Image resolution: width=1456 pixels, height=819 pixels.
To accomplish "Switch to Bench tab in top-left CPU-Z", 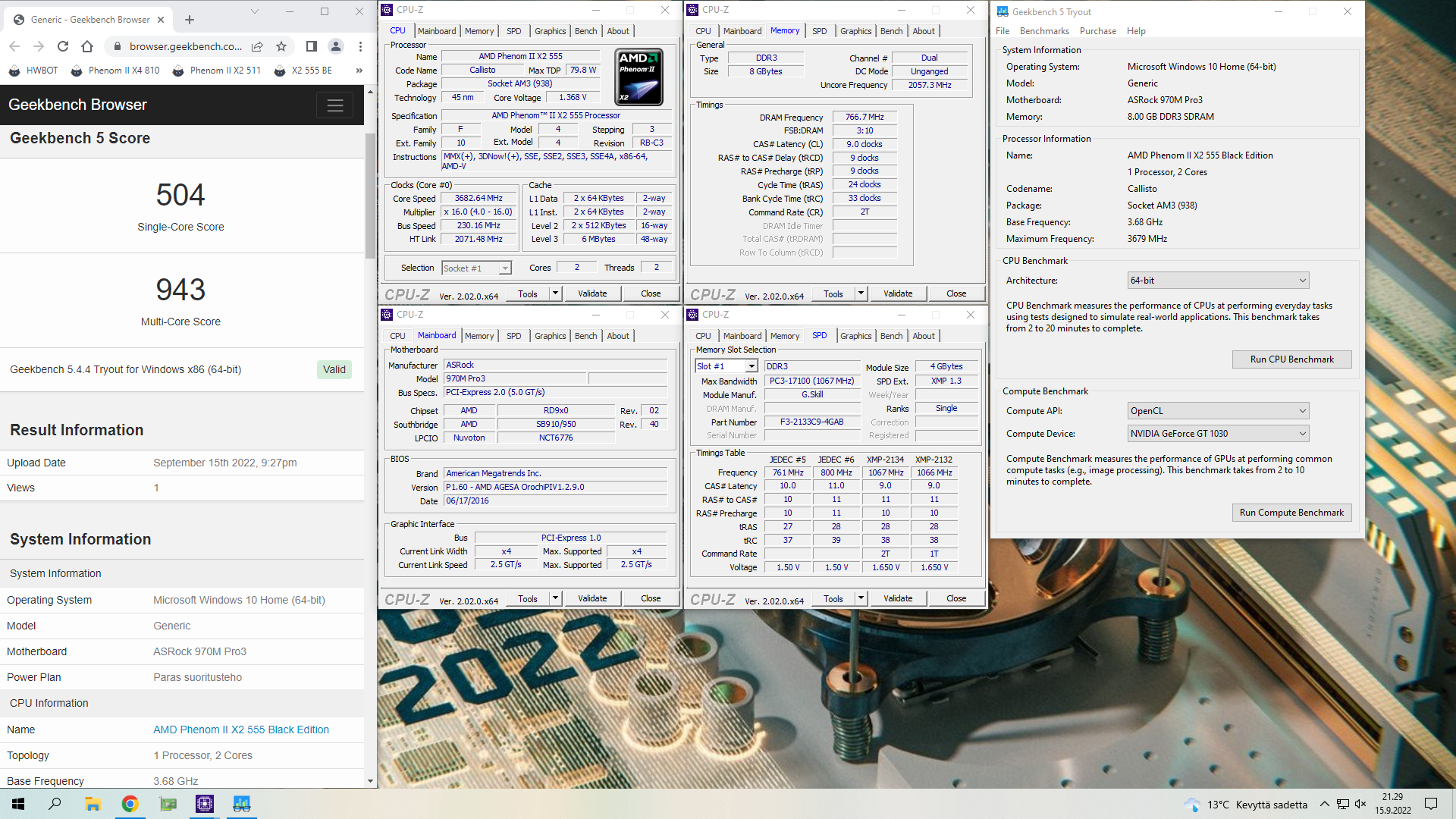I will 585,31.
